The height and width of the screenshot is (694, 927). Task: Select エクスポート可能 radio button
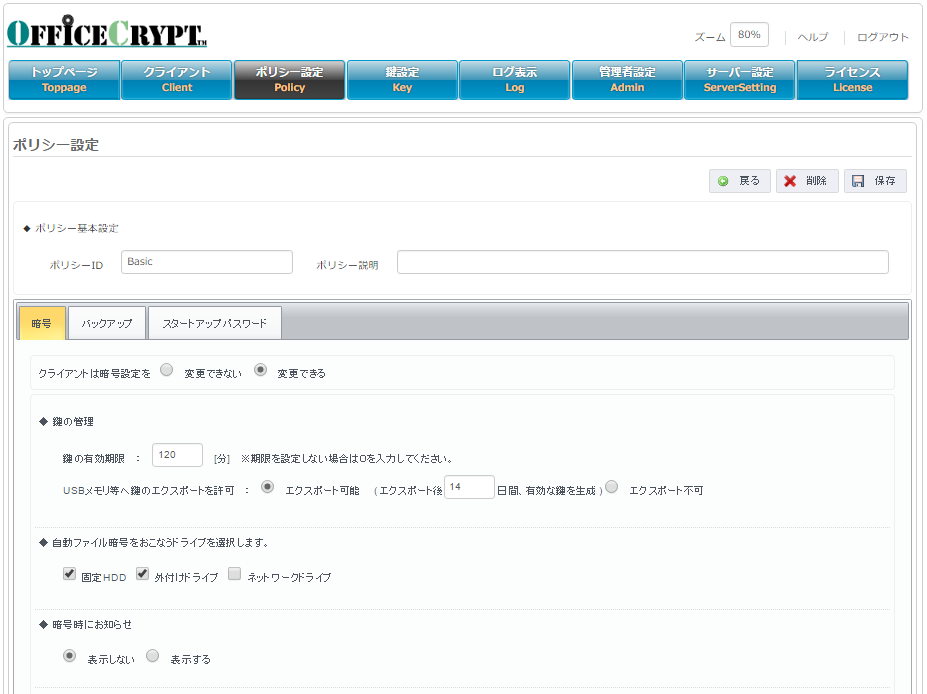click(267, 487)
